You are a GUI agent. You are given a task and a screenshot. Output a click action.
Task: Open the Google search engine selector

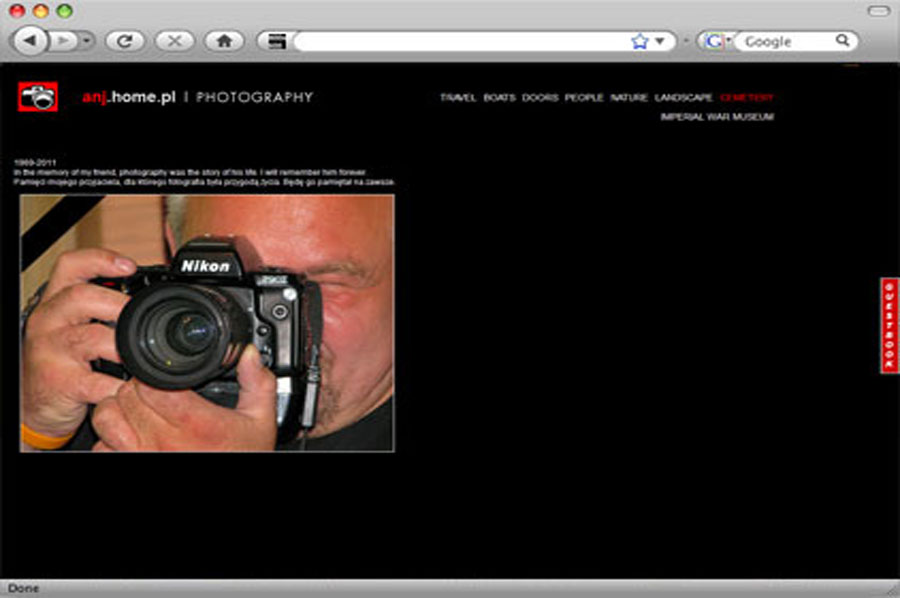tap(716, 41)
